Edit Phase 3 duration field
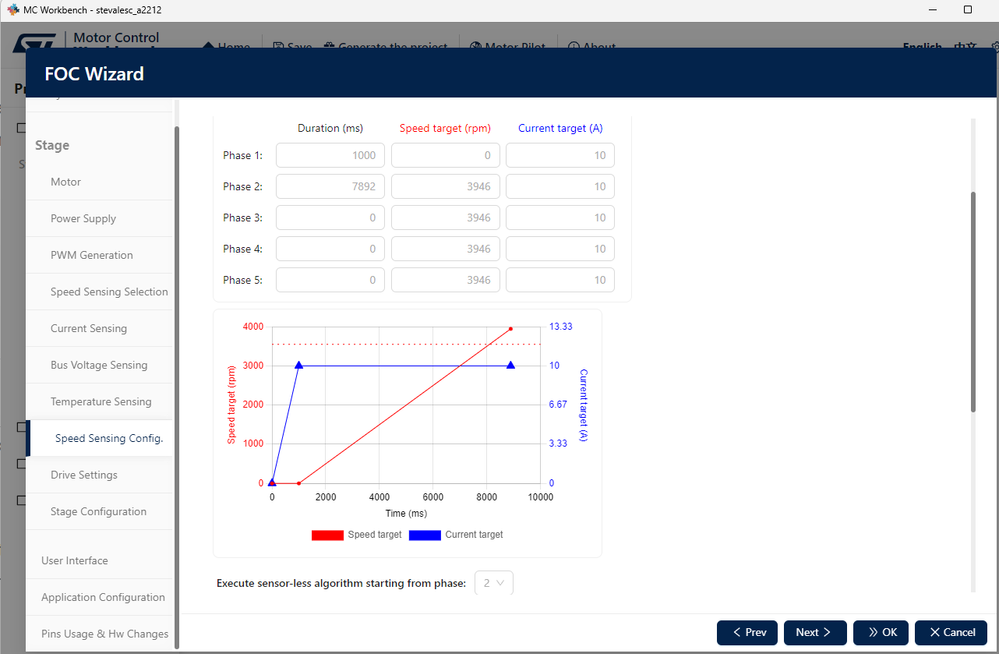The image size is (999, 654). pyautogui.click(x=330, y=218)
